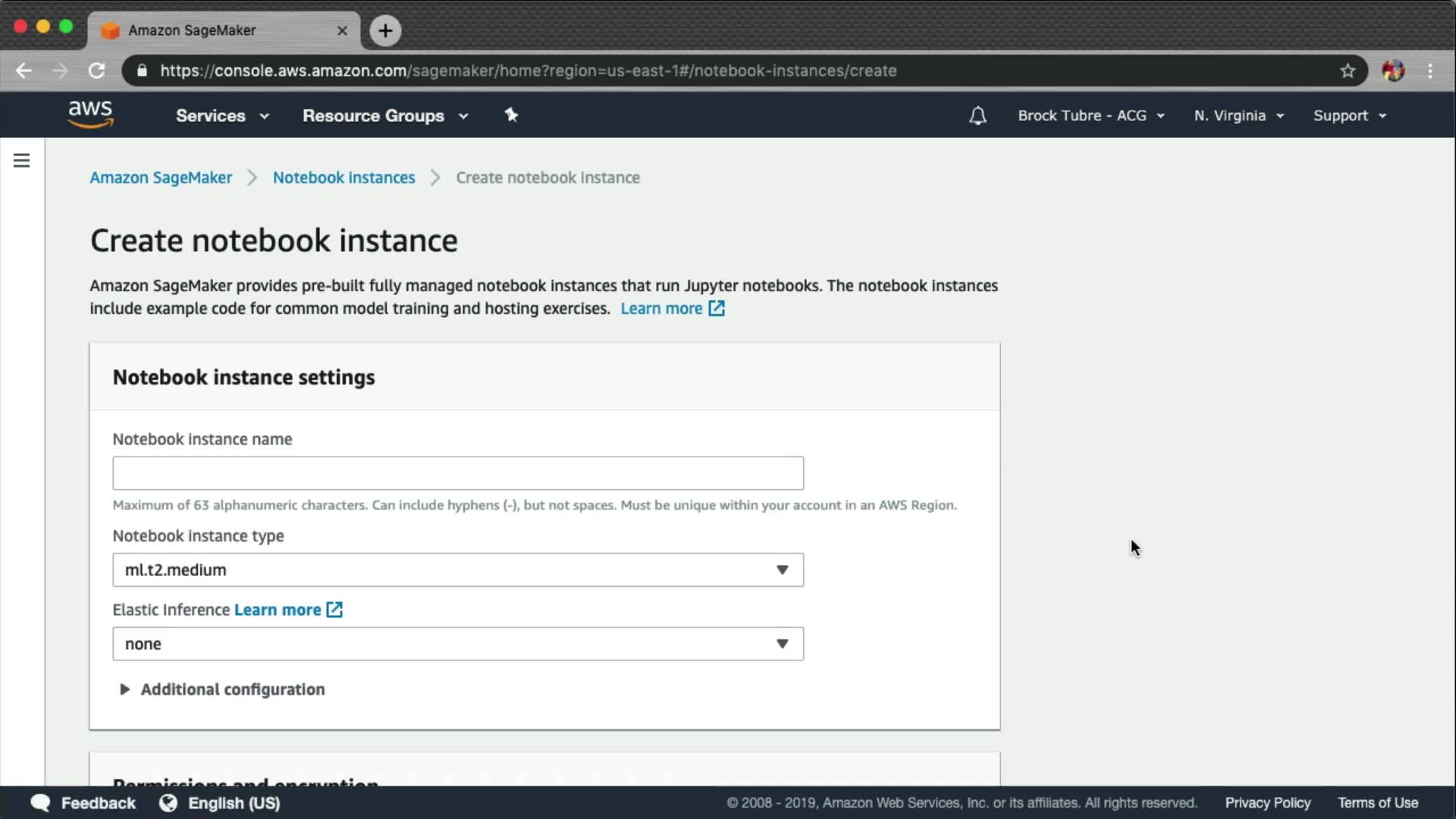This screenshot has width=1456, height=819.
Task: Open Chrome three-dot menu
Action: click(1430, 71)
